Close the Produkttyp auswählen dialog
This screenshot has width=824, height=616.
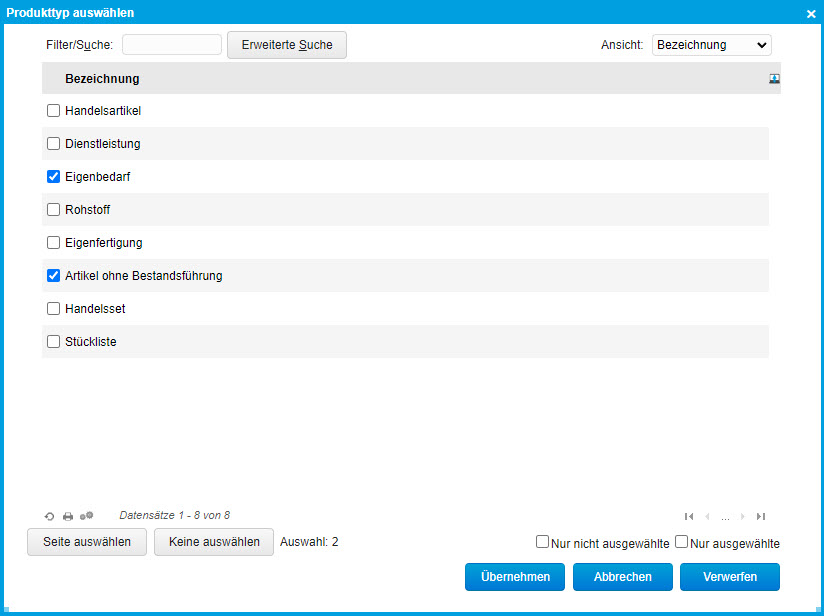811,13
